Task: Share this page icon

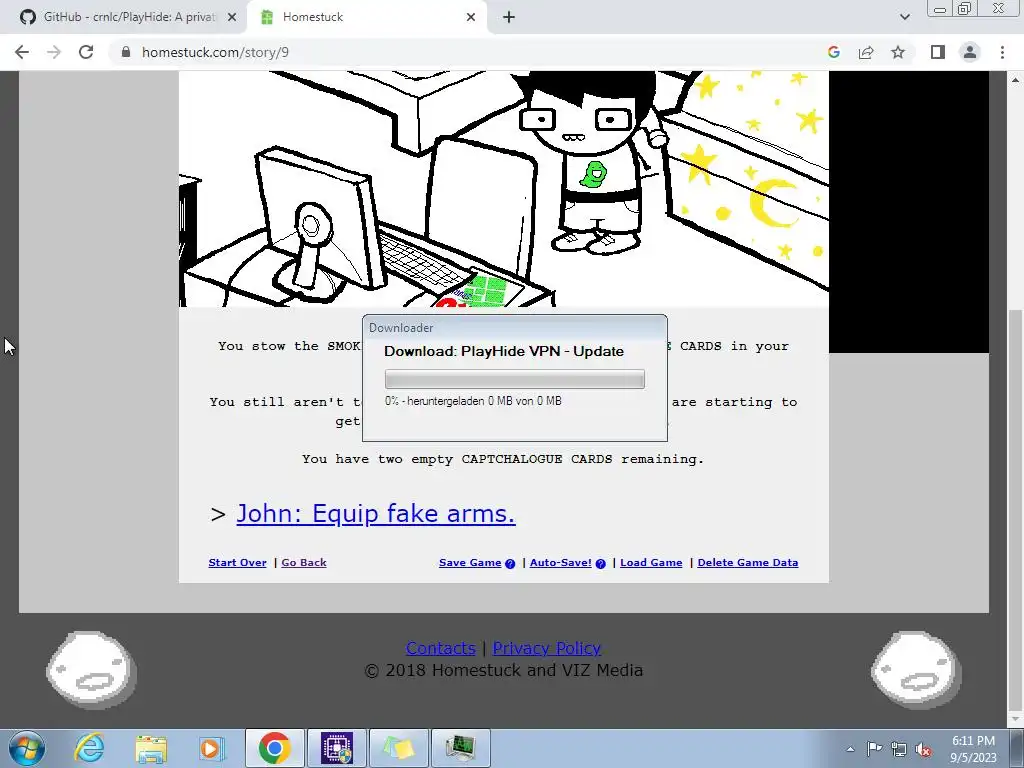Action: (866, 52)
